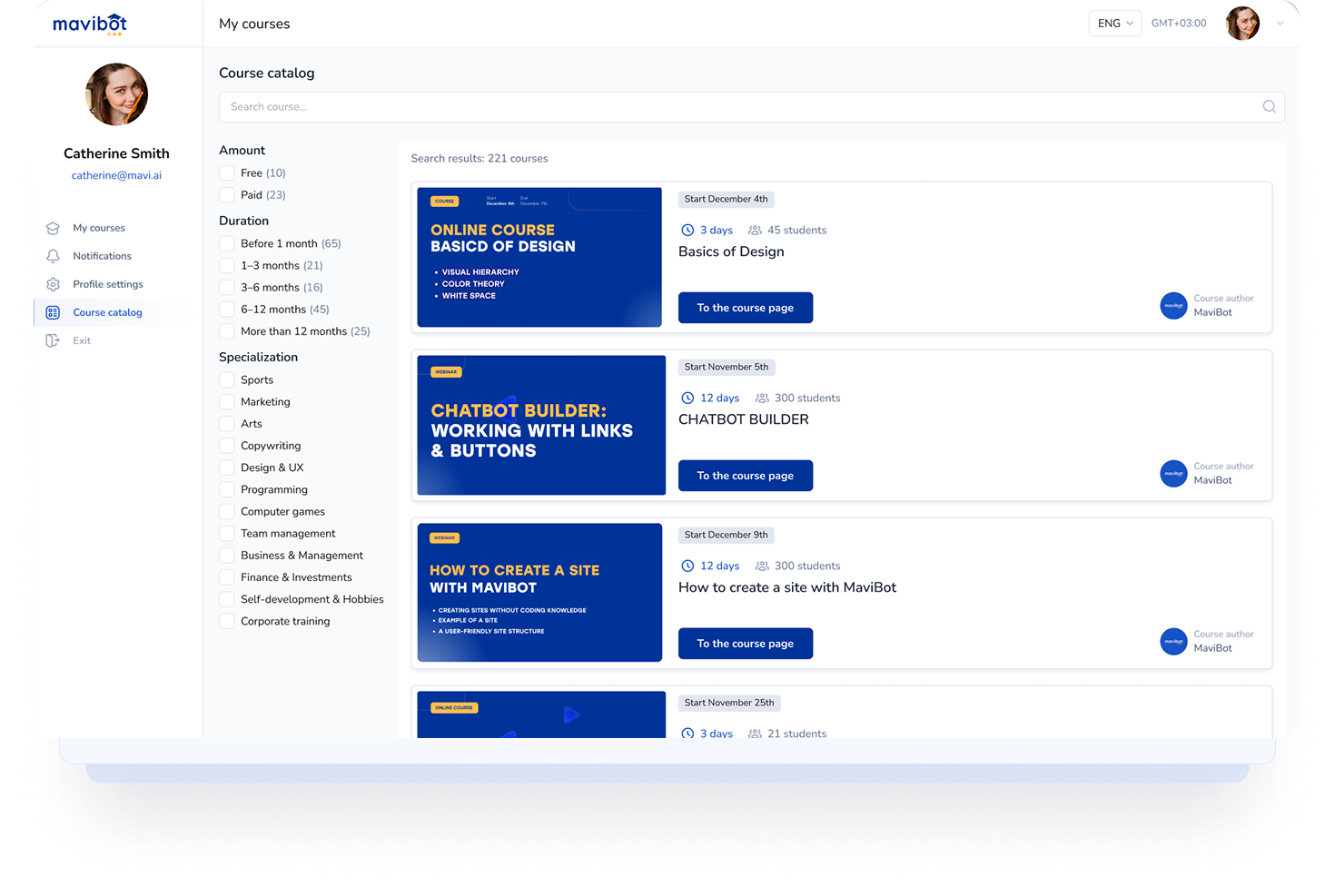1335x896 pixels.
Task: Click the search magnifier icon
Action: 1269,107
